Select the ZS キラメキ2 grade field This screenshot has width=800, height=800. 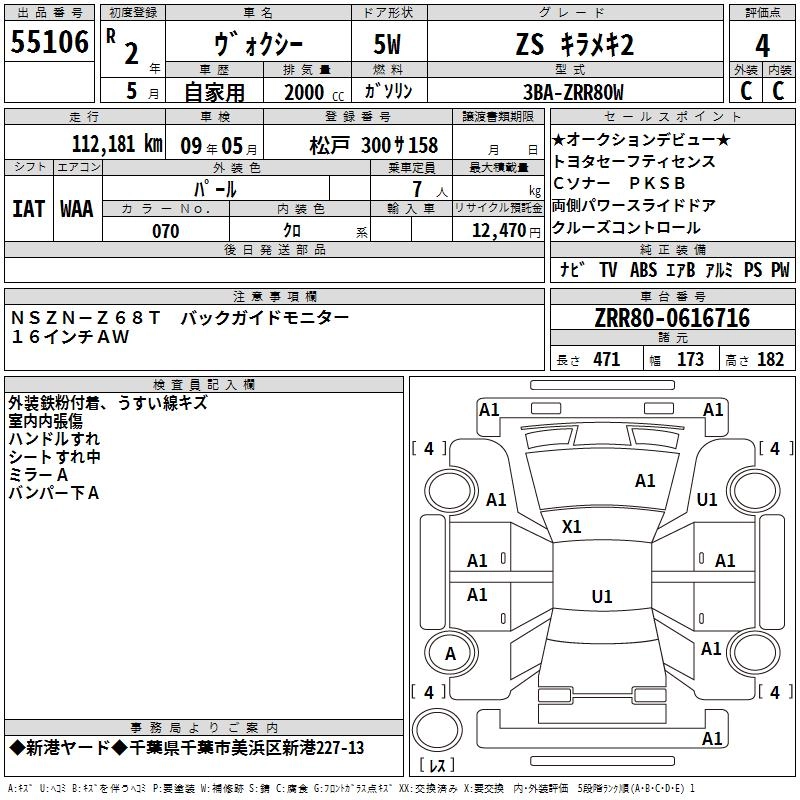pyautogui.click(x=575, y=44)
